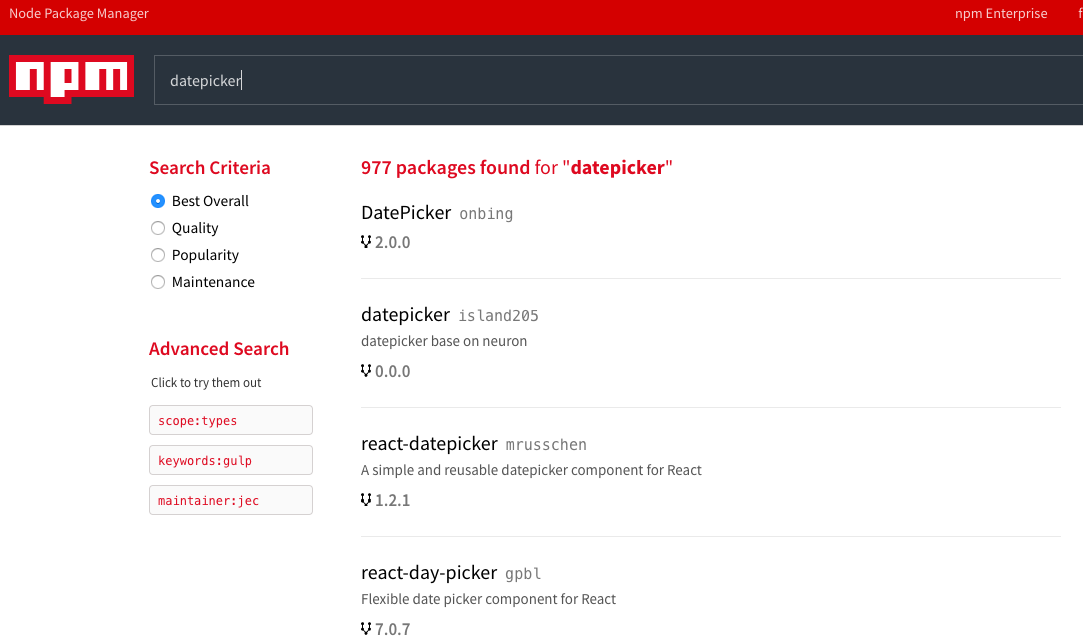Viewport: 1083px width, 638px height.
Task: Click "A simple and reusable datepicker component" description
Action: [x=531, y=470]
